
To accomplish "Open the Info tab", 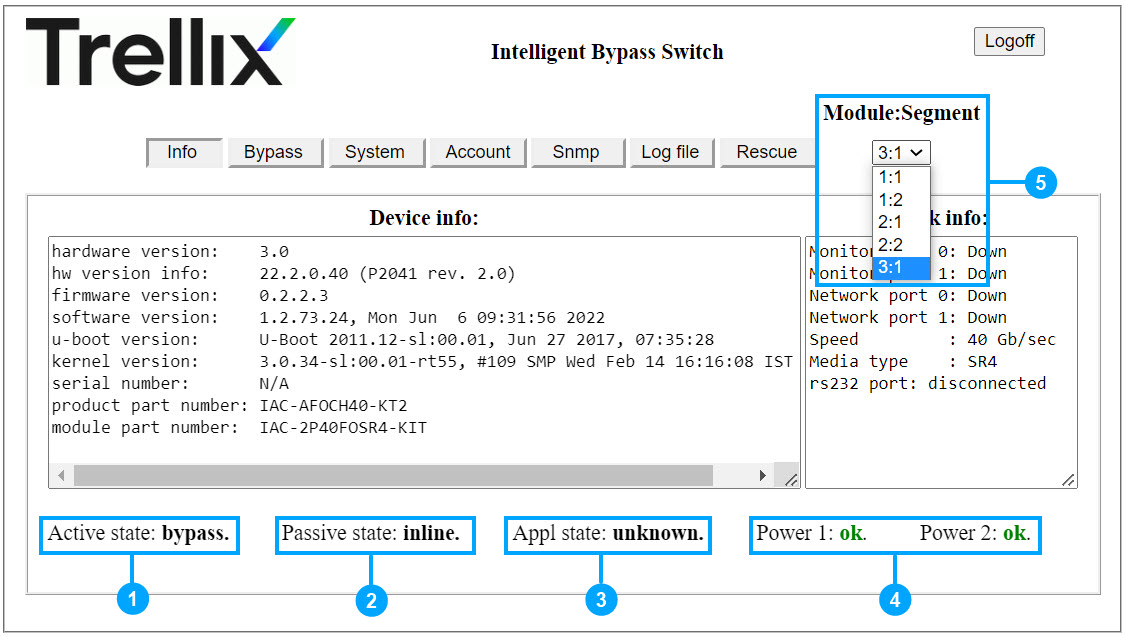I will [x=183, y=152].
